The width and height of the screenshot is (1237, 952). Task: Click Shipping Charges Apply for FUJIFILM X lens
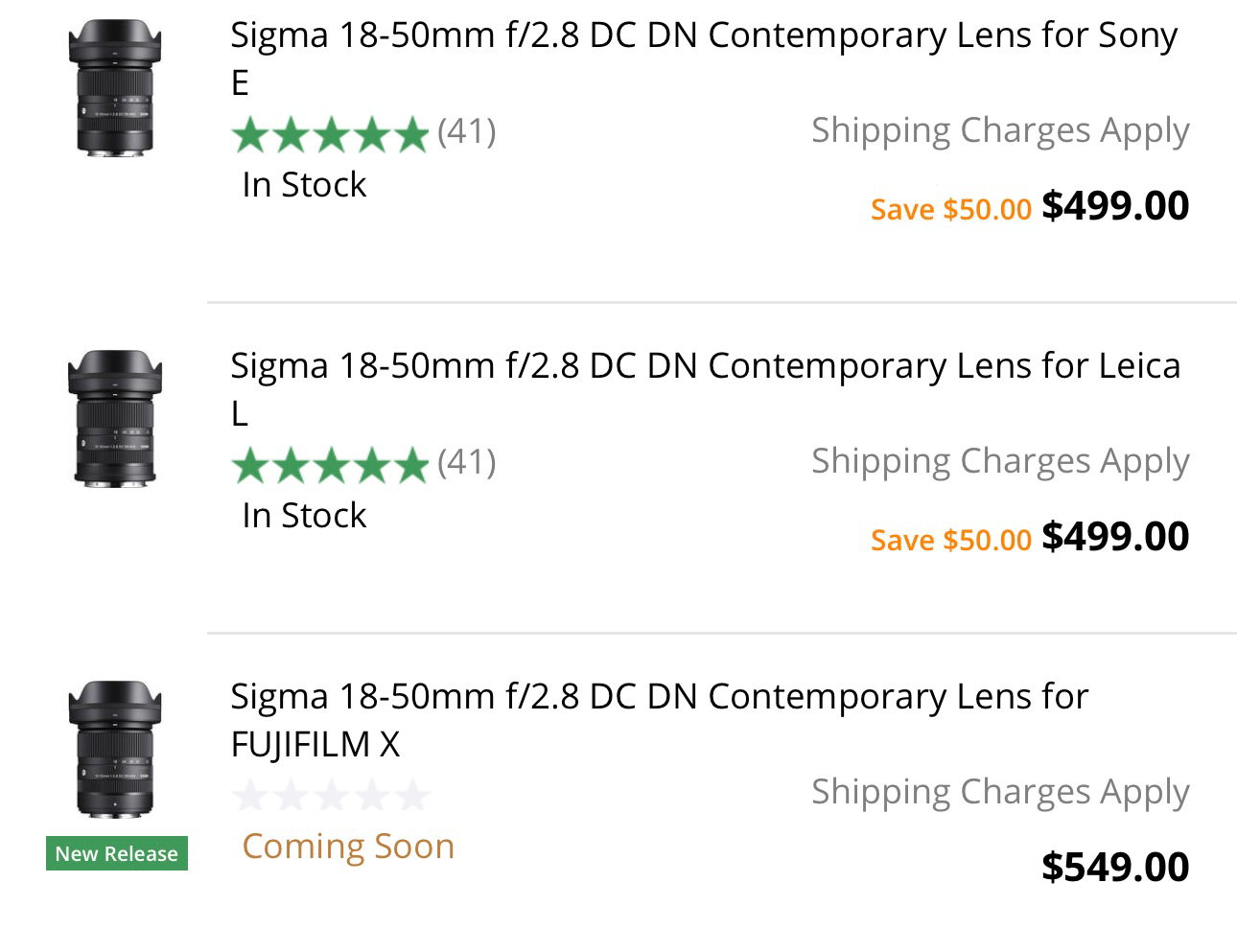[1000, 792]
